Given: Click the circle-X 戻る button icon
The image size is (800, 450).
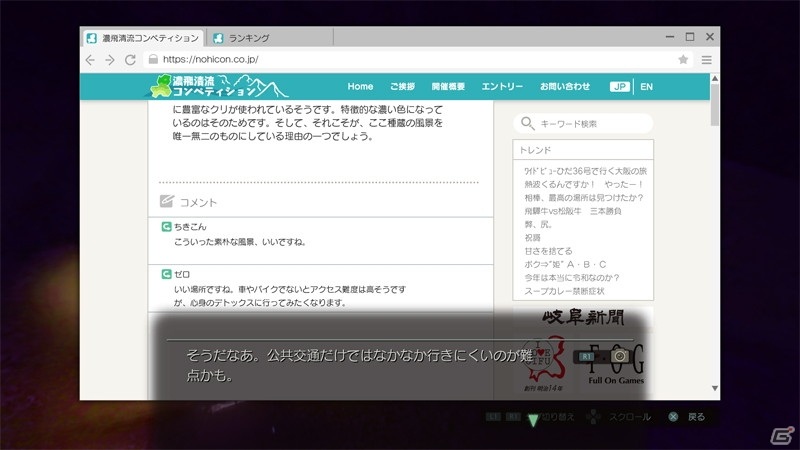Looking at the screenshot, I should pos(673,417).
